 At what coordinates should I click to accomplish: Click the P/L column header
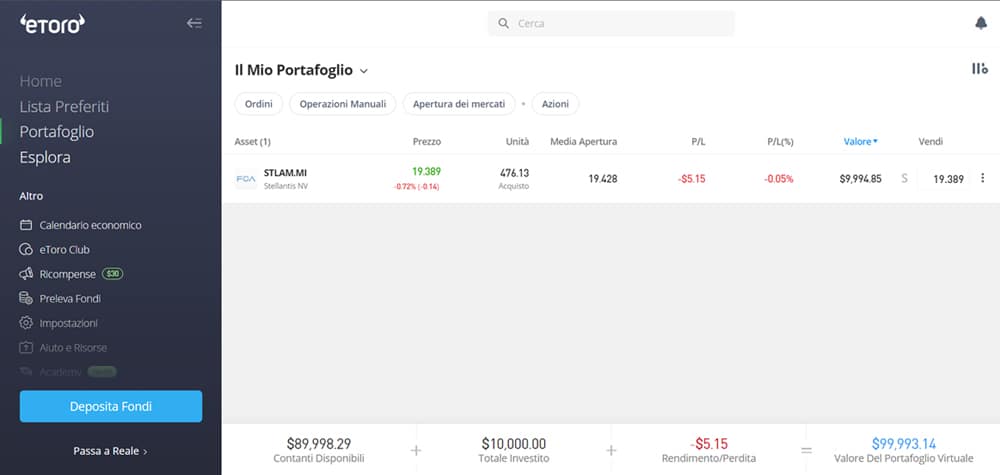(698, 142)
